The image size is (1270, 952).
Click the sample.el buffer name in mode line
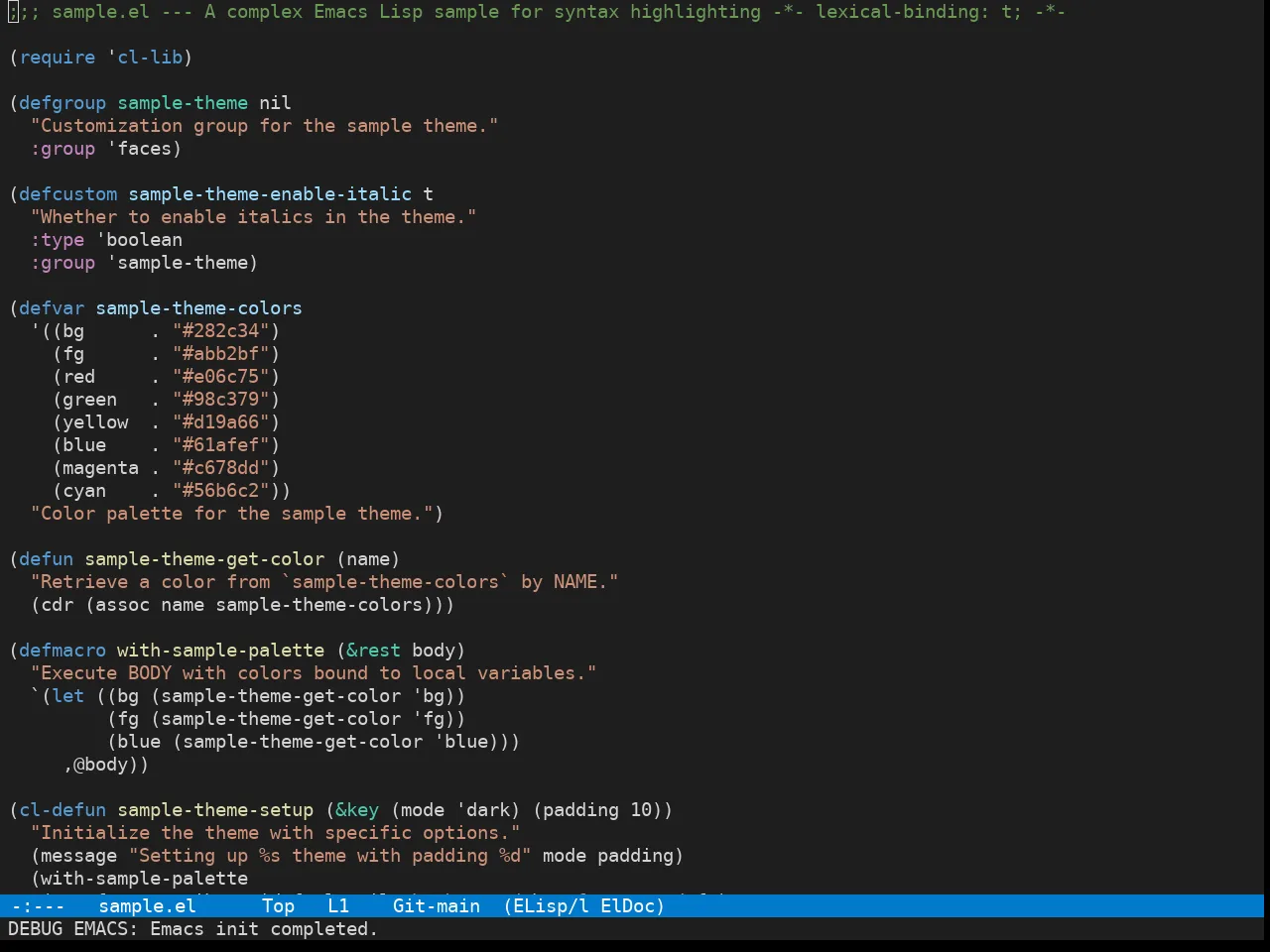pos(147,905)
